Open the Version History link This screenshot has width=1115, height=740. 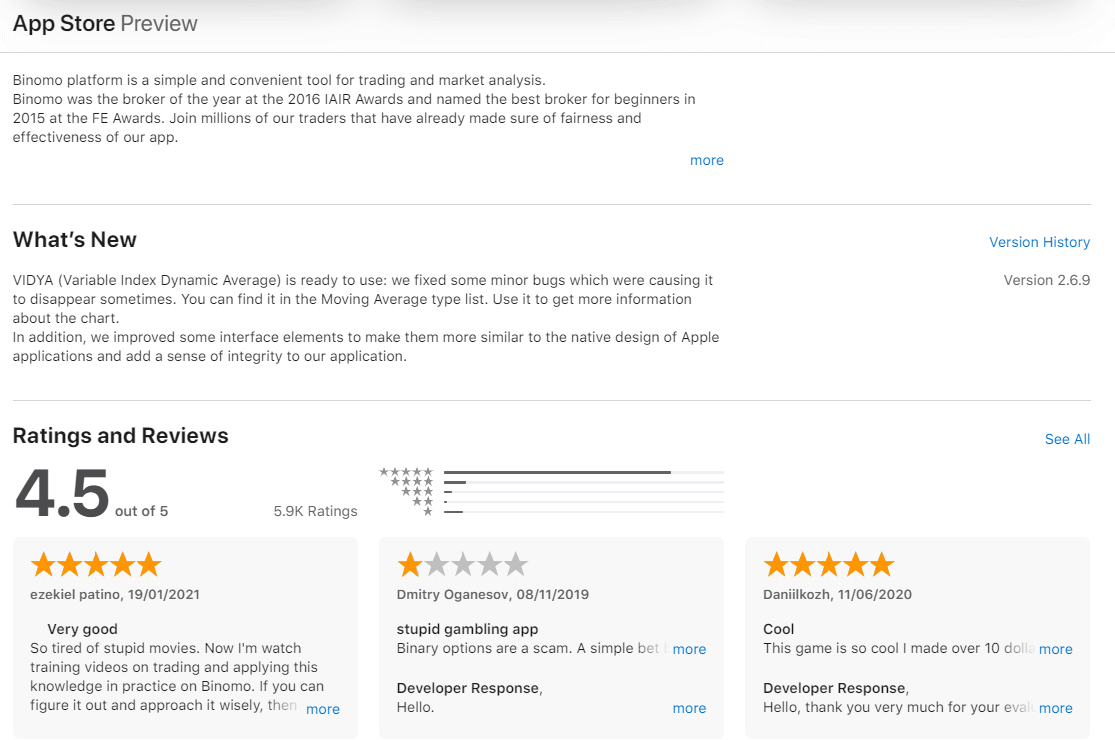click(1039, 242)
